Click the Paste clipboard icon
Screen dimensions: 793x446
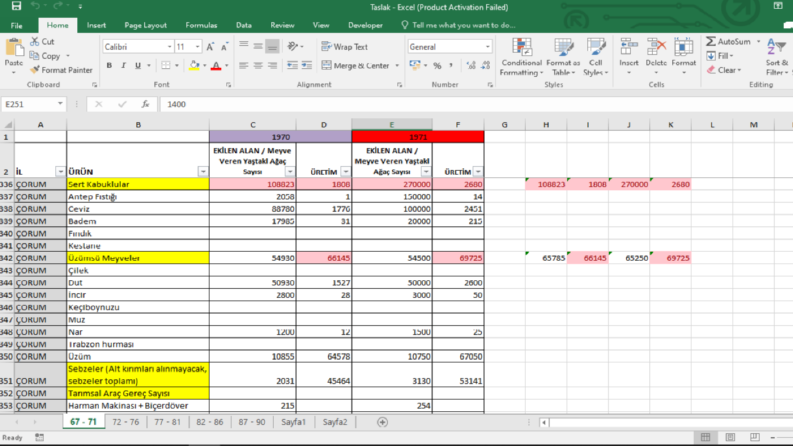[x=14, y=49]
